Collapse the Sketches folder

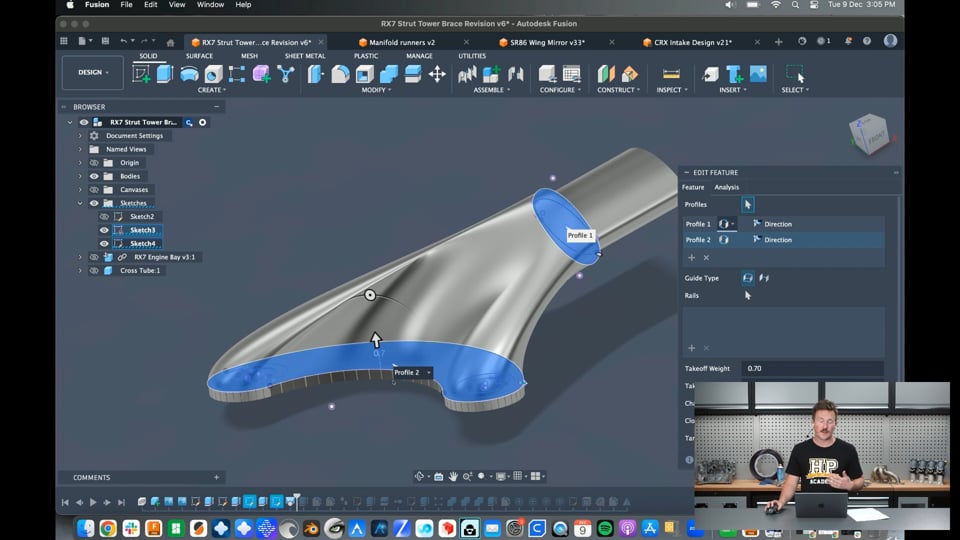tap(80, 203)
